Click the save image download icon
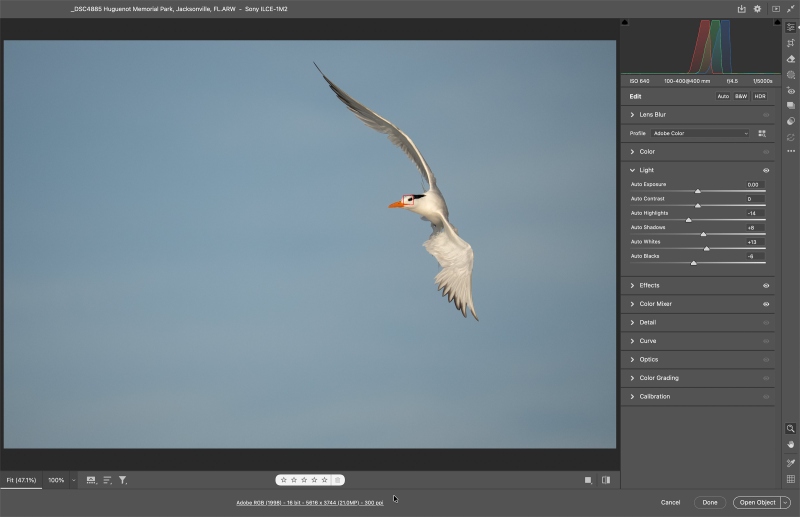800x517 pixels. coord(741,9)
